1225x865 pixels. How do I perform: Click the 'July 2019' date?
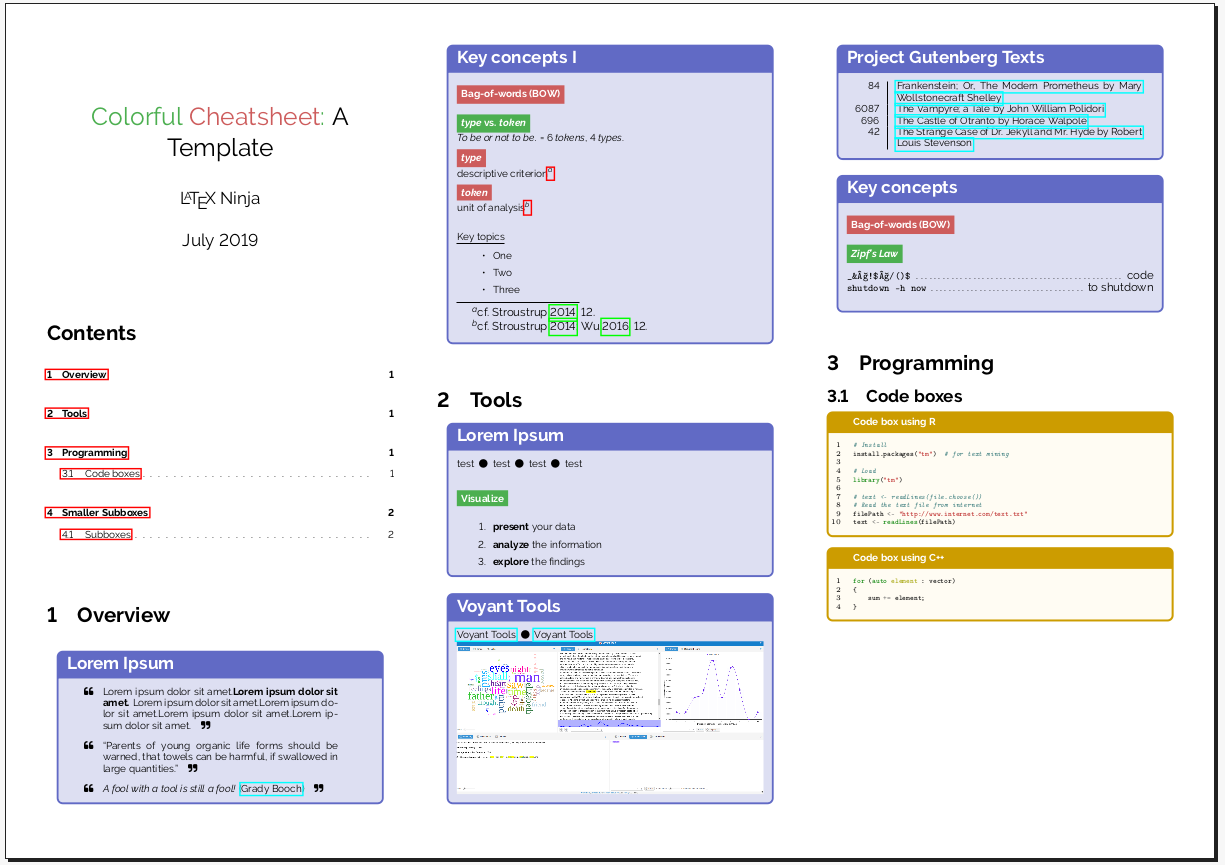click(220, 241)
